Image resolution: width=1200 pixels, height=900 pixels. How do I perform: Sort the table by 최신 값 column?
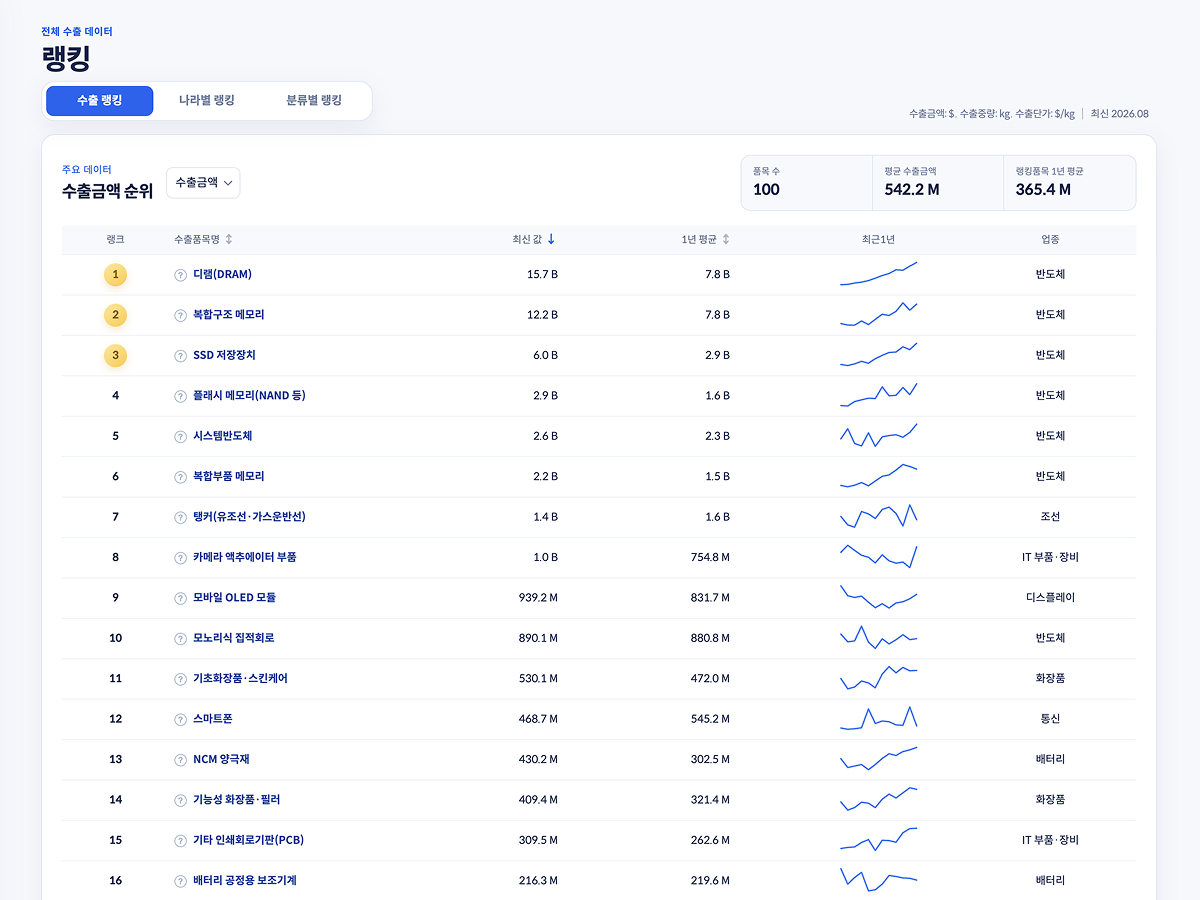click(534, 240)
